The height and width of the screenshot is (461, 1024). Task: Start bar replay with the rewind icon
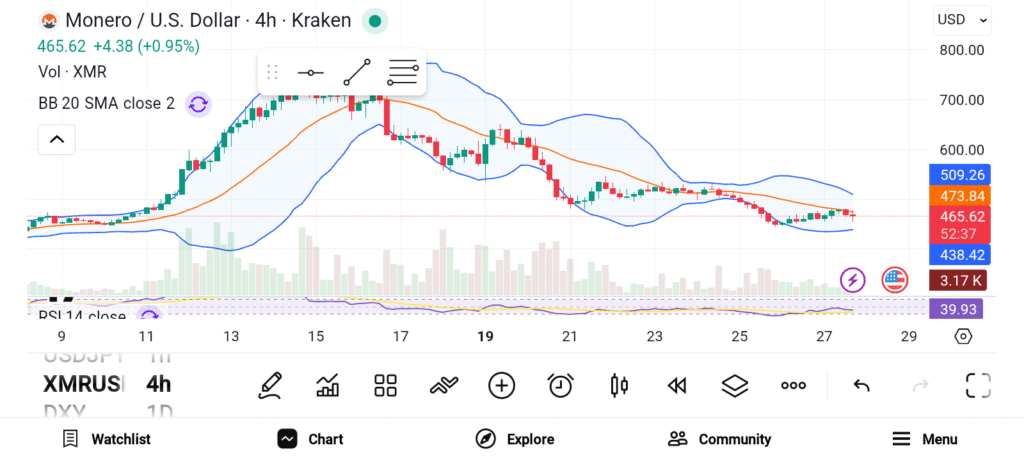coord(677,385)
